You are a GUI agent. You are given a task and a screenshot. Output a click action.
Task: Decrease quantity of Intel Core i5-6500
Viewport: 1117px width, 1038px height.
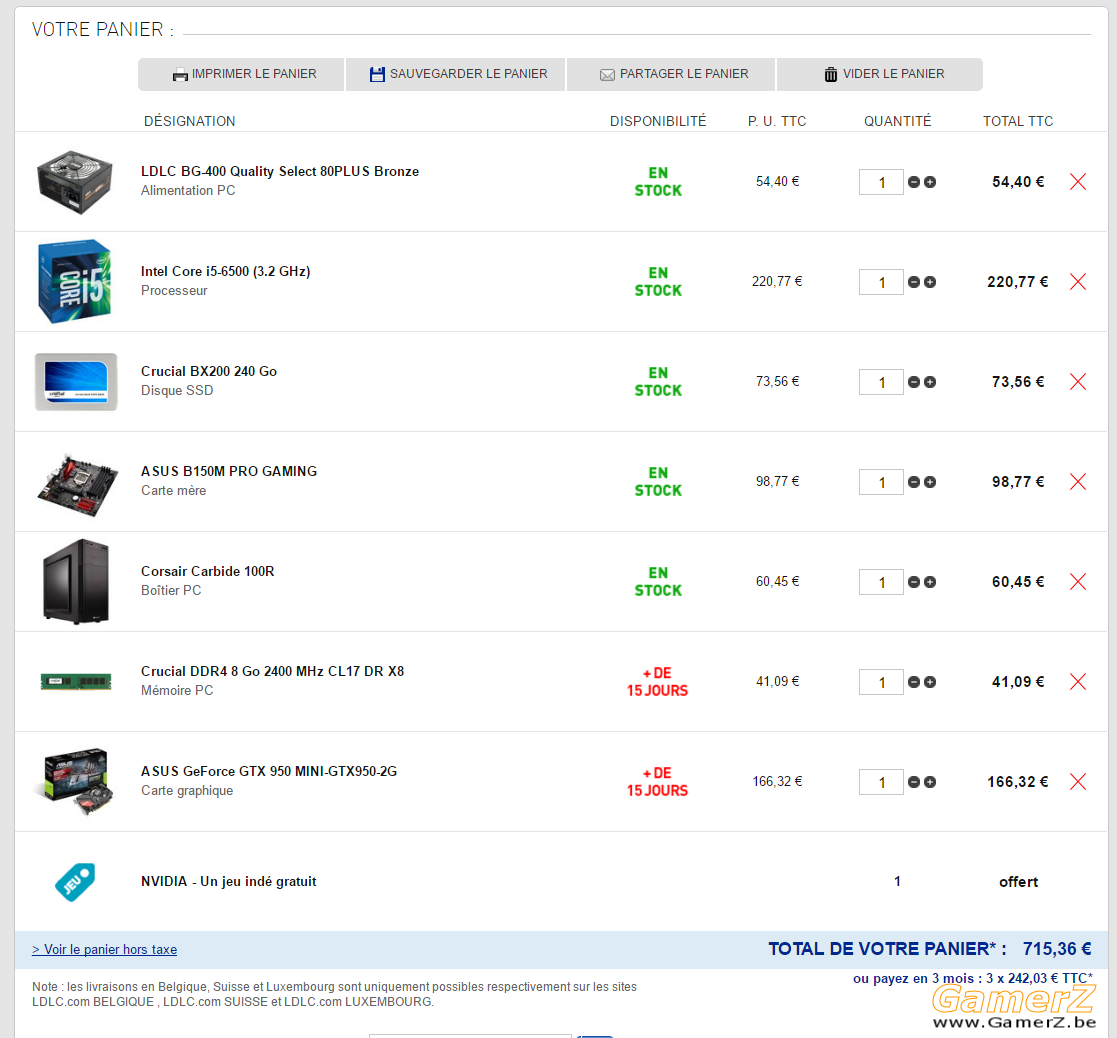914,282
